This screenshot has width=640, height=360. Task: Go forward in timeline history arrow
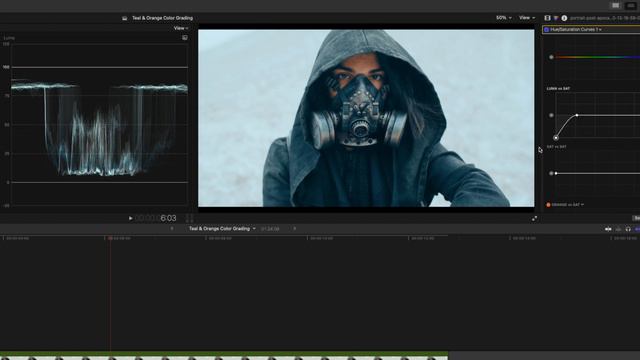click(295, 229)
